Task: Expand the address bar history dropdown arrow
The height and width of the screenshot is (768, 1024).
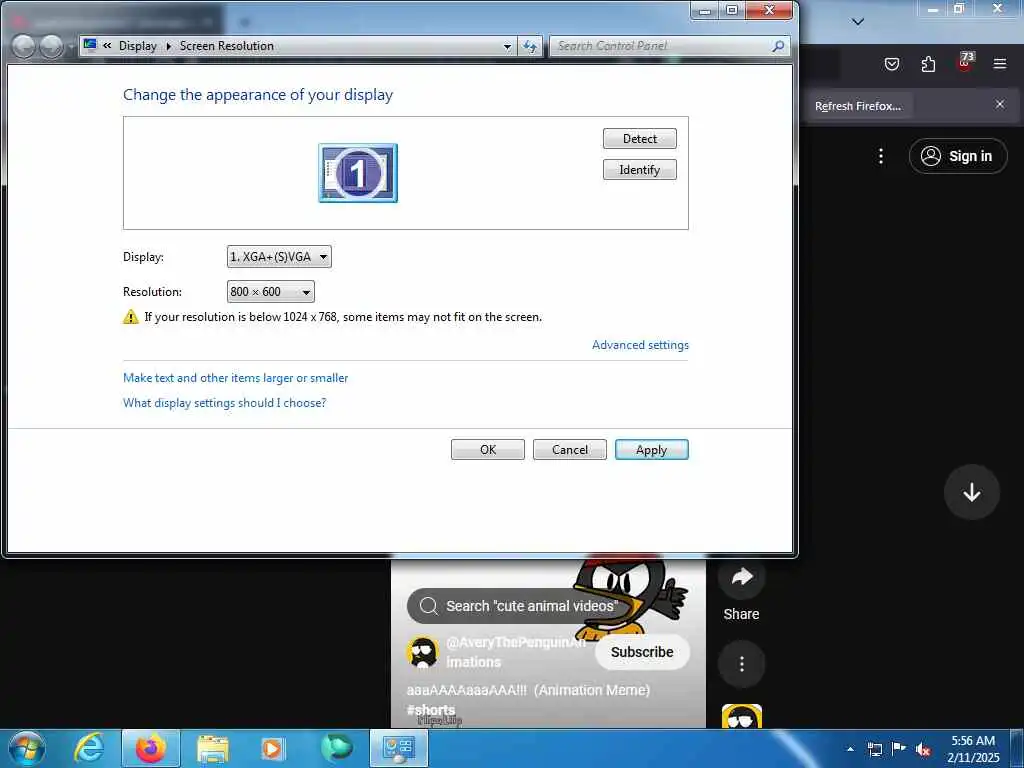Action: (507, 46)
